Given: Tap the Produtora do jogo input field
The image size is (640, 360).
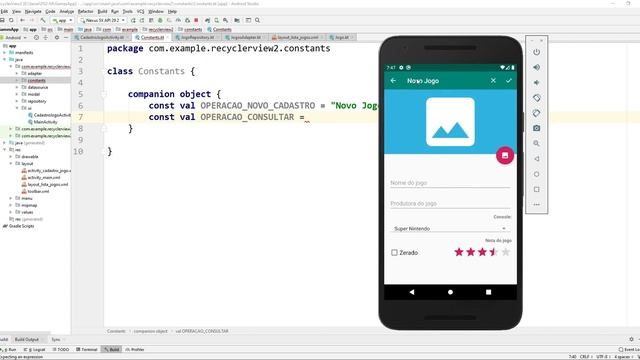Looking at the screenshot, I should pyautogui.click(x=450, y=203).
